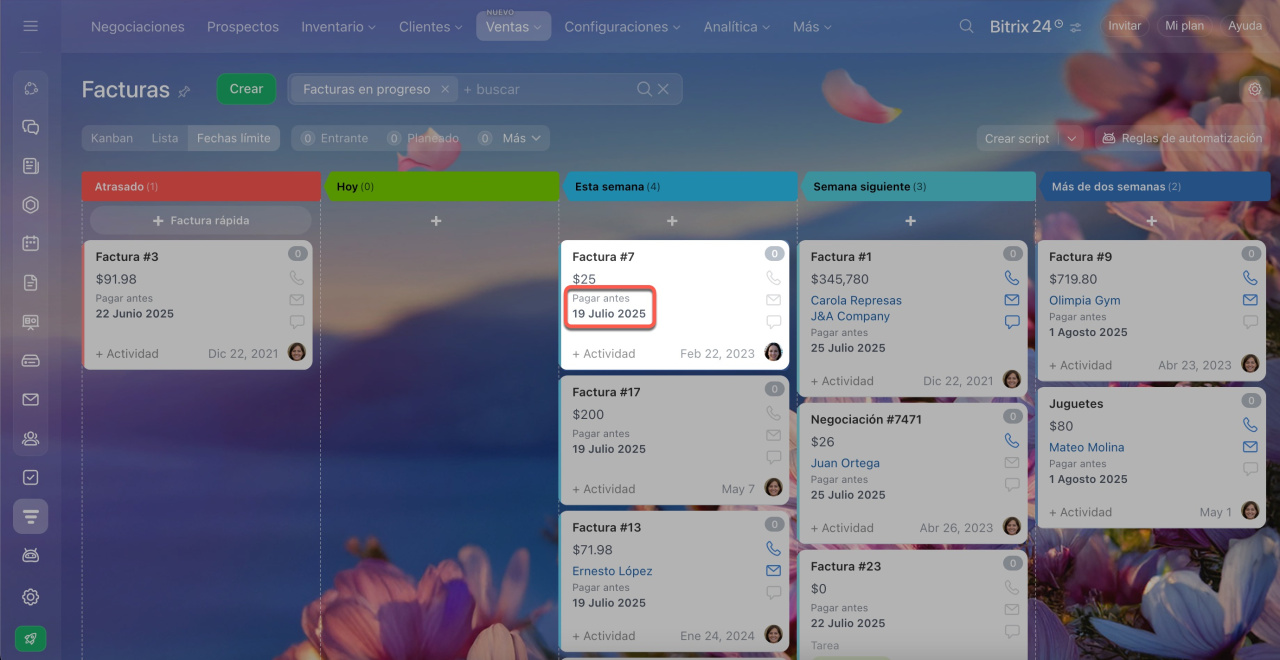Image resolution: width=1280 pixels, height=660 pixels.
Task: Select Fechas límite view tab
Action: point(234,138)
